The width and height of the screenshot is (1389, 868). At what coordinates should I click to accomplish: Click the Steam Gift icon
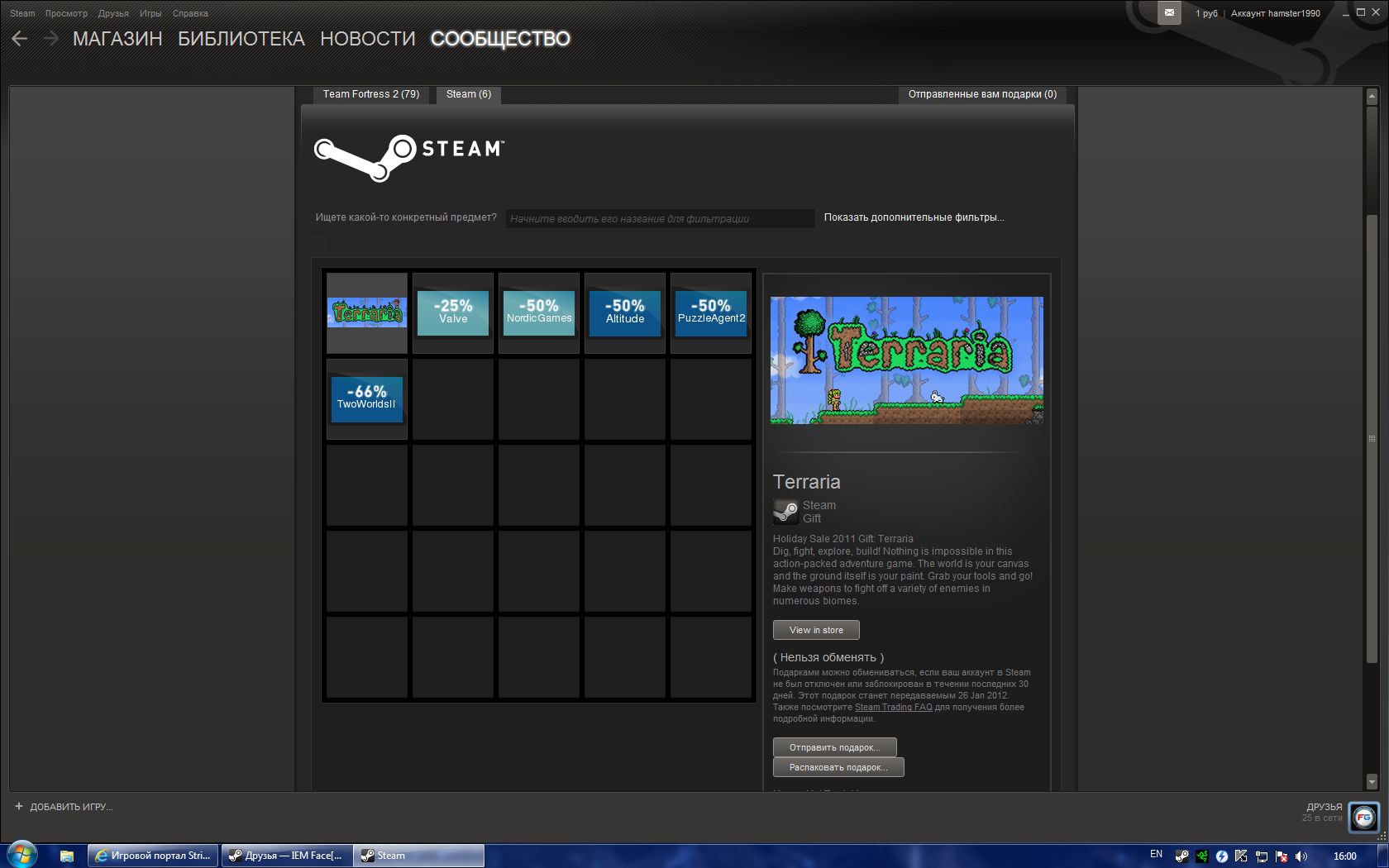[x=785, y=512]
